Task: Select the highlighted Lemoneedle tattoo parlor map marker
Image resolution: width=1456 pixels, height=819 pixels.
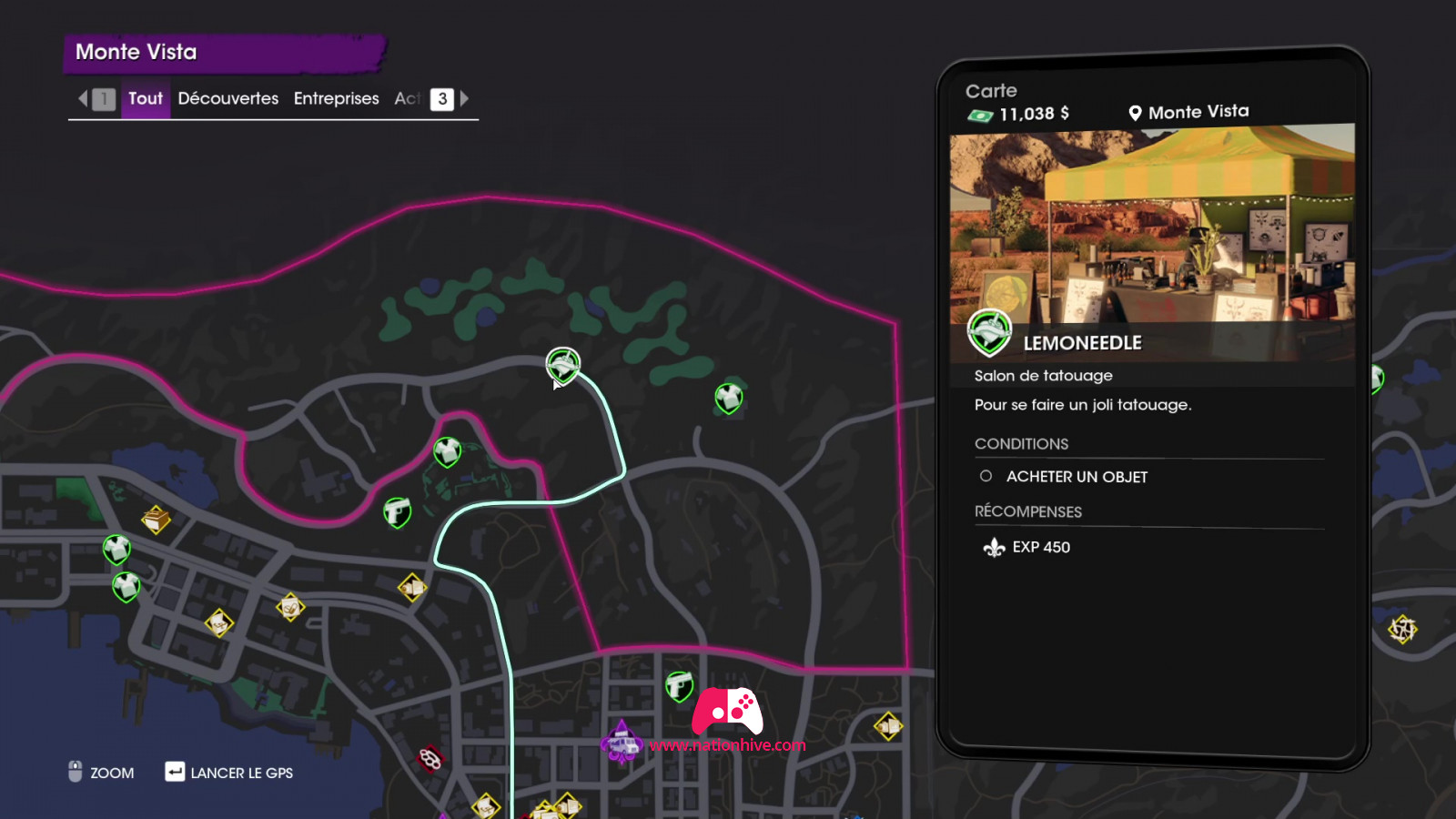Action: click(x=562, y=366)
